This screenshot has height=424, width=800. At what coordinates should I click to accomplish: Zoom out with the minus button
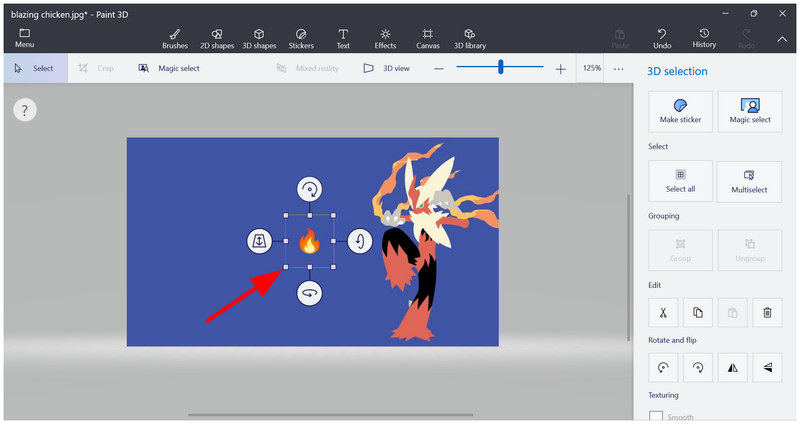tap(439, 69)
